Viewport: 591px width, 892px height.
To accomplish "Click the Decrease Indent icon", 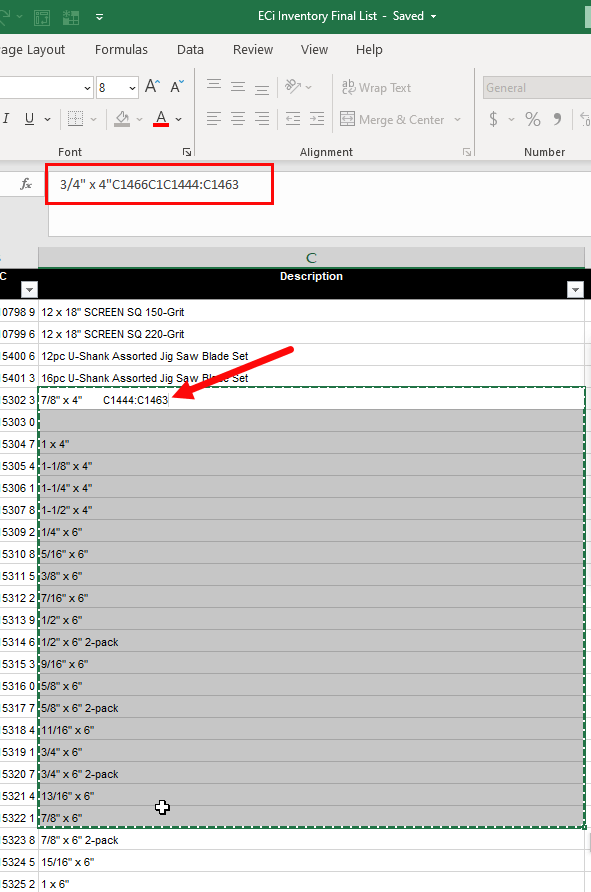I will (293, 119).
